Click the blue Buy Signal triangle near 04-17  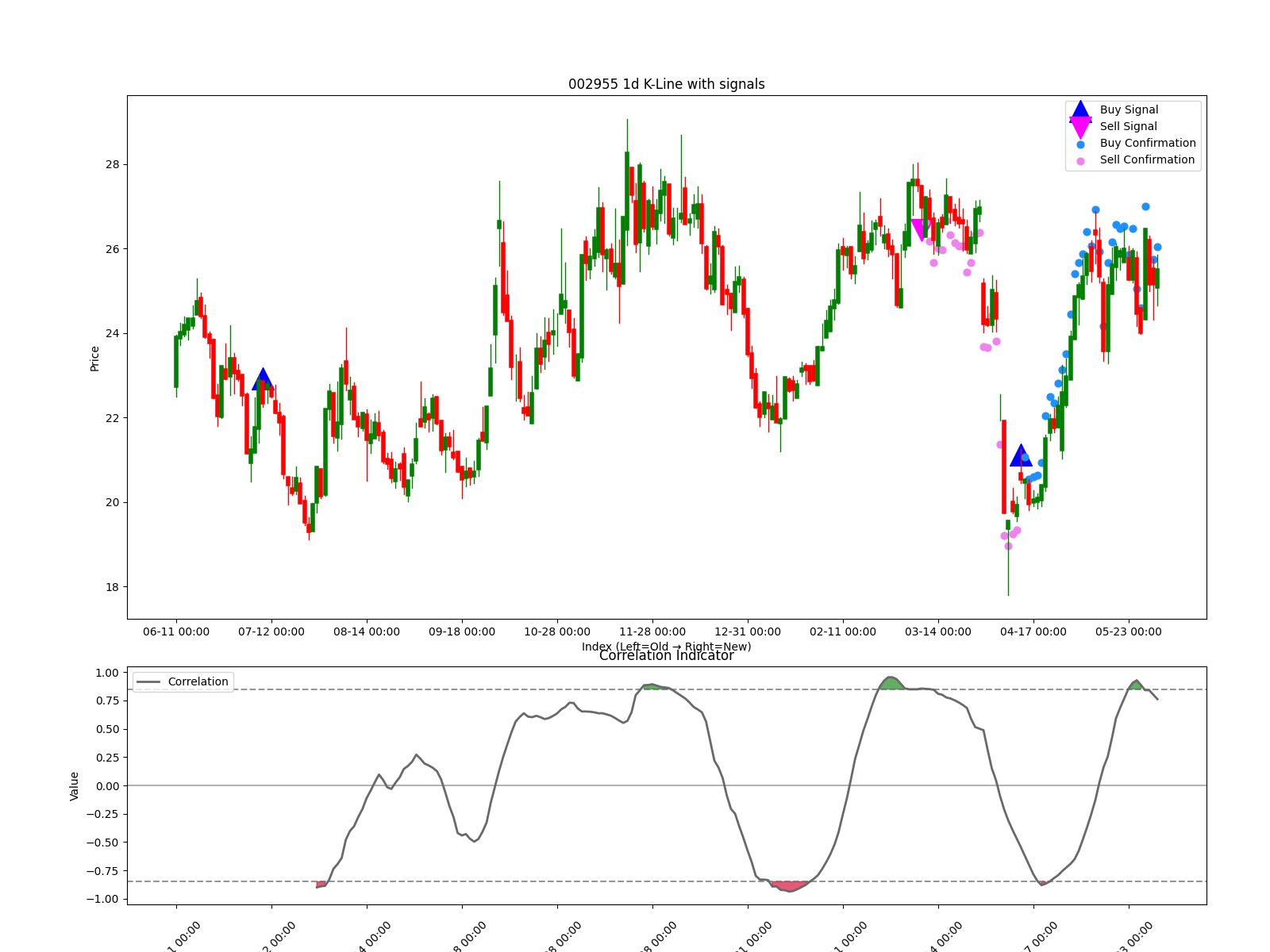click(1021, 455)
